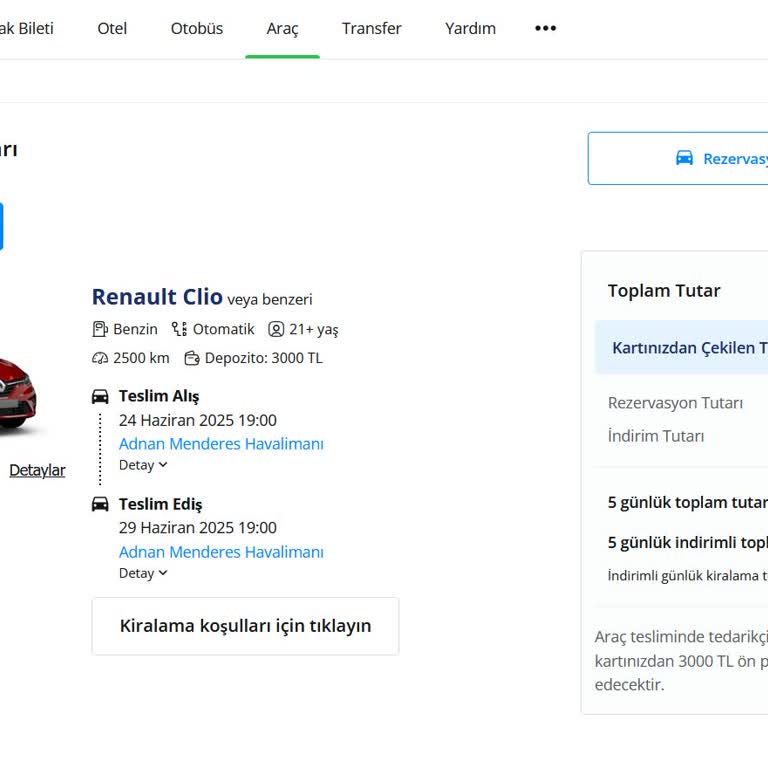Click the 'Benzin' fuel type text
Viewport: 768px width, 768px height.
[x=135, y=329]
